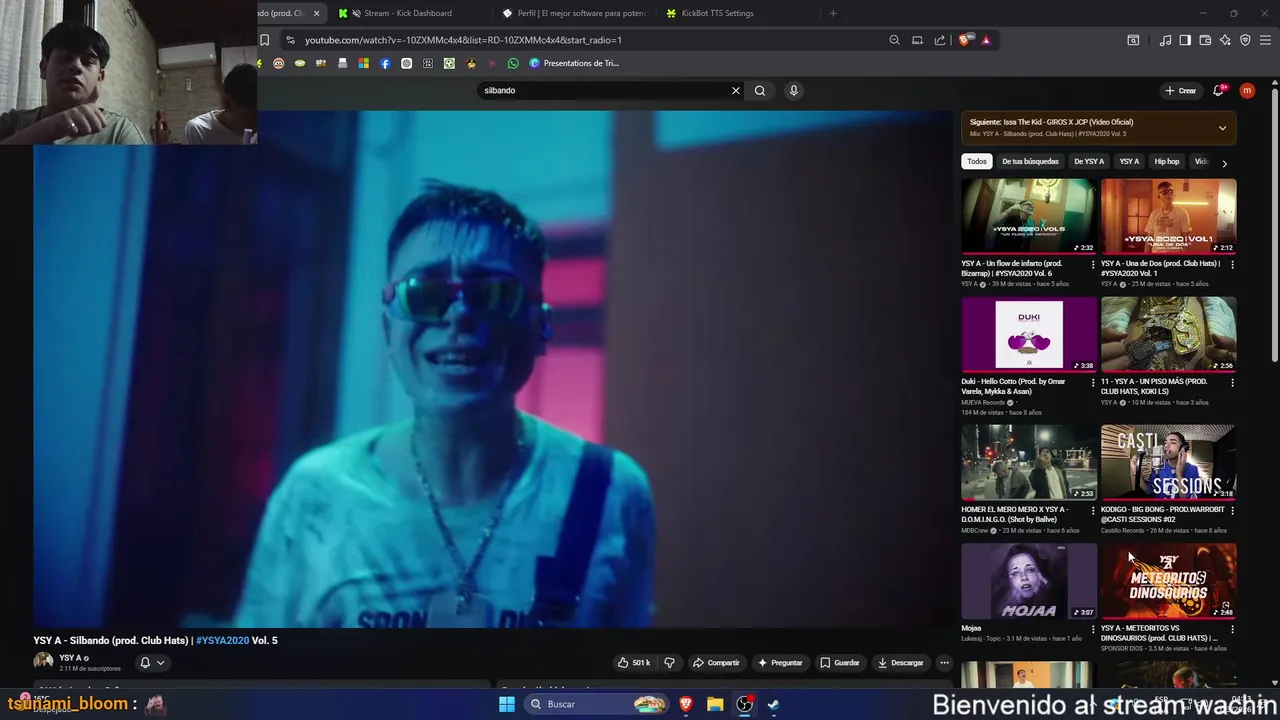Select the De tus búsquedas filter chip
The width and height of the screenshot is (1280, 720).
(1030, 161)
